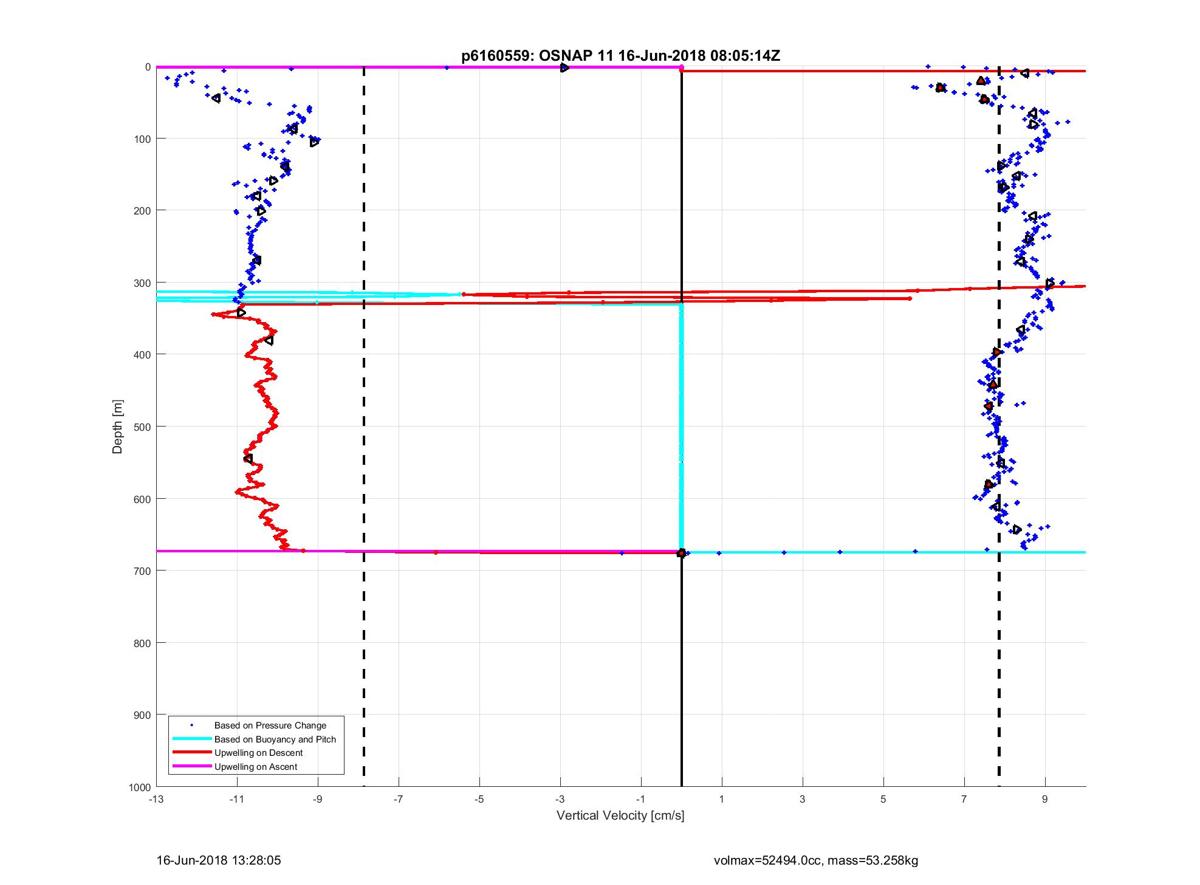Screen dimensions: 1200x885
Task: Click the "-7" velocity tick label
Action: coord(399,800)
